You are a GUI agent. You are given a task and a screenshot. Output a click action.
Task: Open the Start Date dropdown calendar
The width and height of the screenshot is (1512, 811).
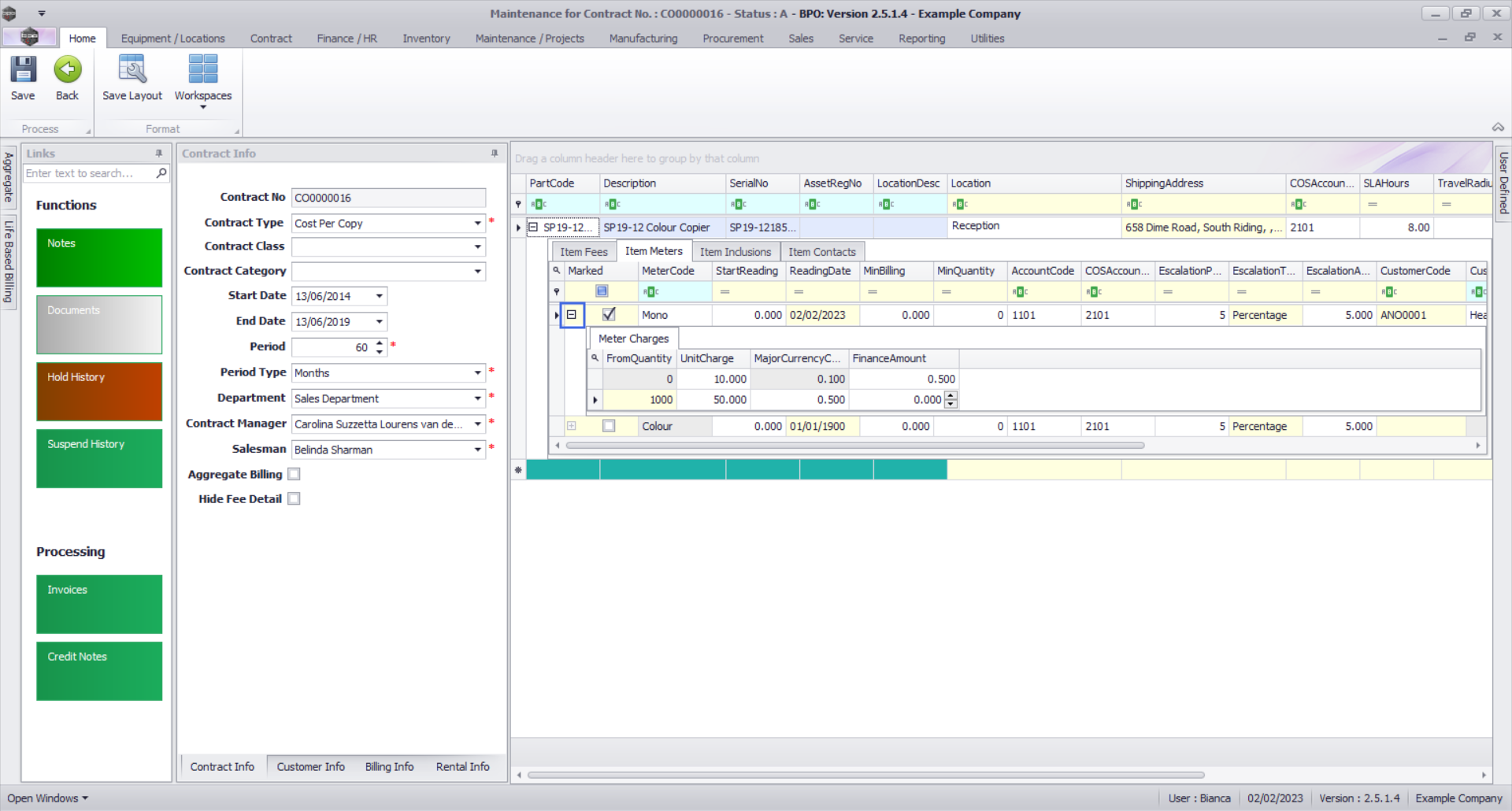pyautogui.click(x=379, y=296)
